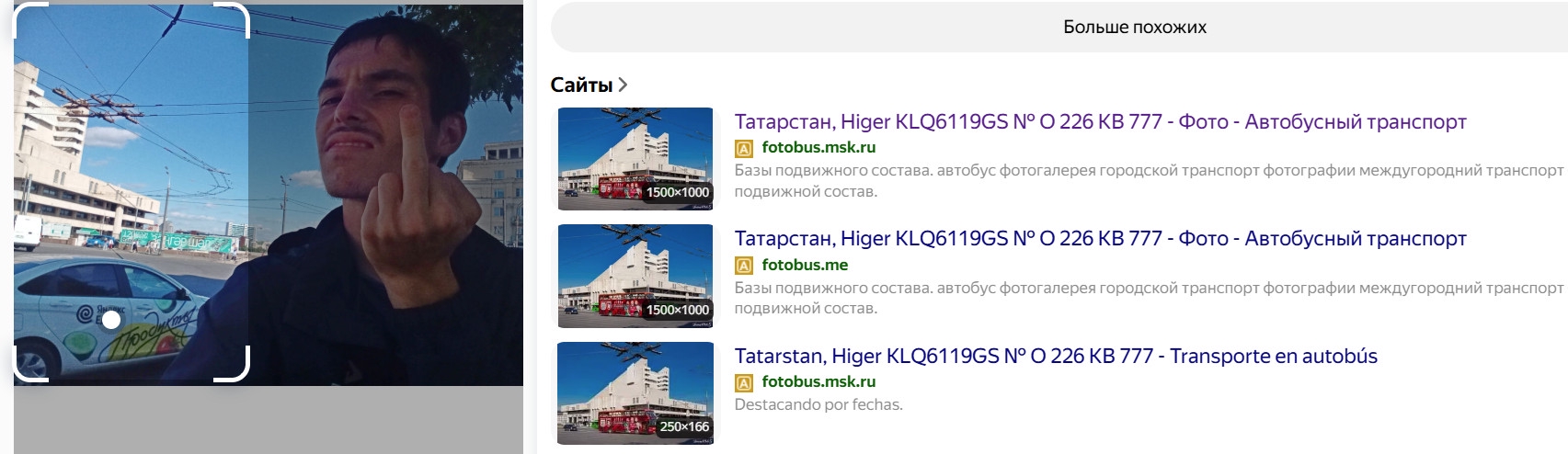Click the yellow ad icon beside fotobus.me
The image size is (1568, 454).
744,266
